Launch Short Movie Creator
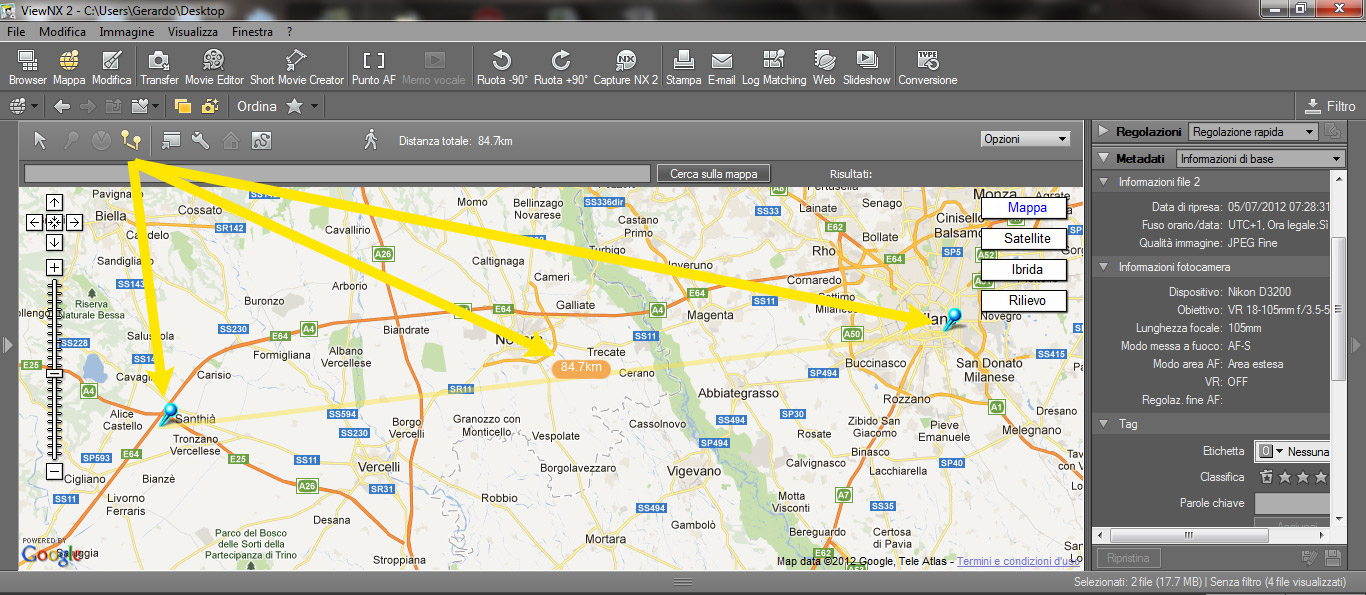This screenshot has width=1366, height=595. pos(296,67)
